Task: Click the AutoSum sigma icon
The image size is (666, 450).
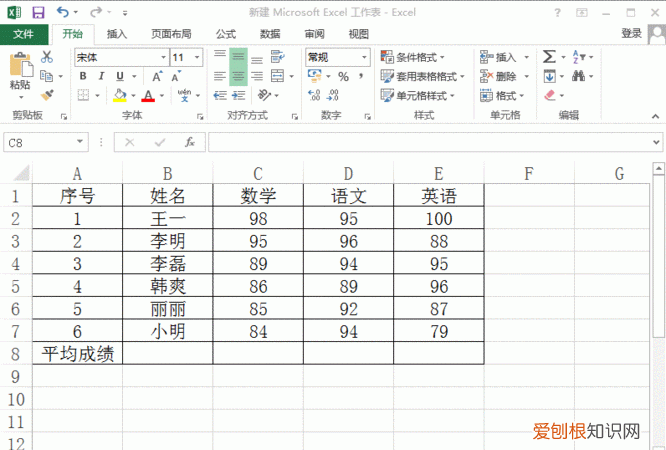Action: 549,57
